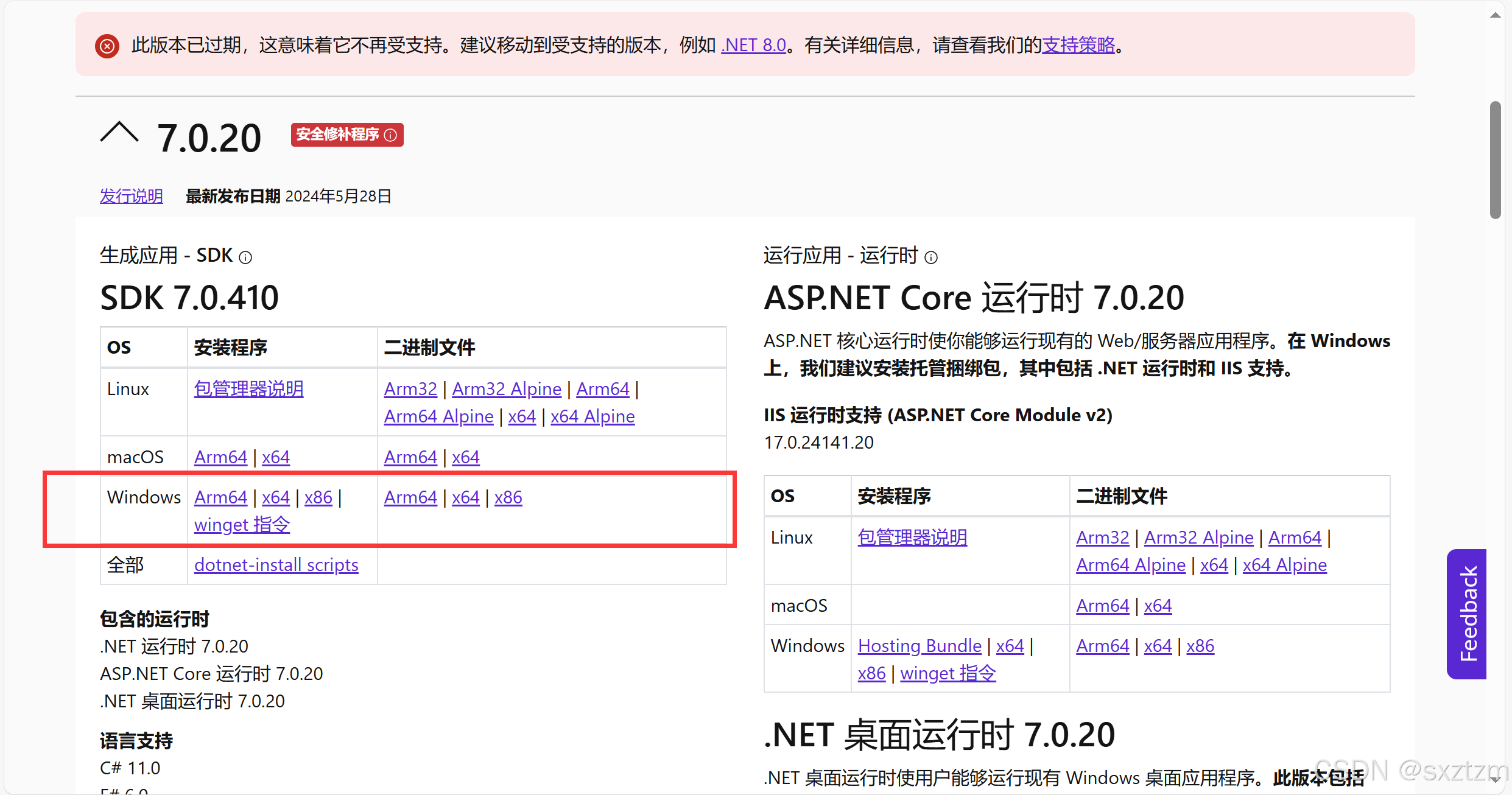The image size is (1512, 795).
Task: Open the 支持策略 support policy link
Action: click(x=1078, y=45)
